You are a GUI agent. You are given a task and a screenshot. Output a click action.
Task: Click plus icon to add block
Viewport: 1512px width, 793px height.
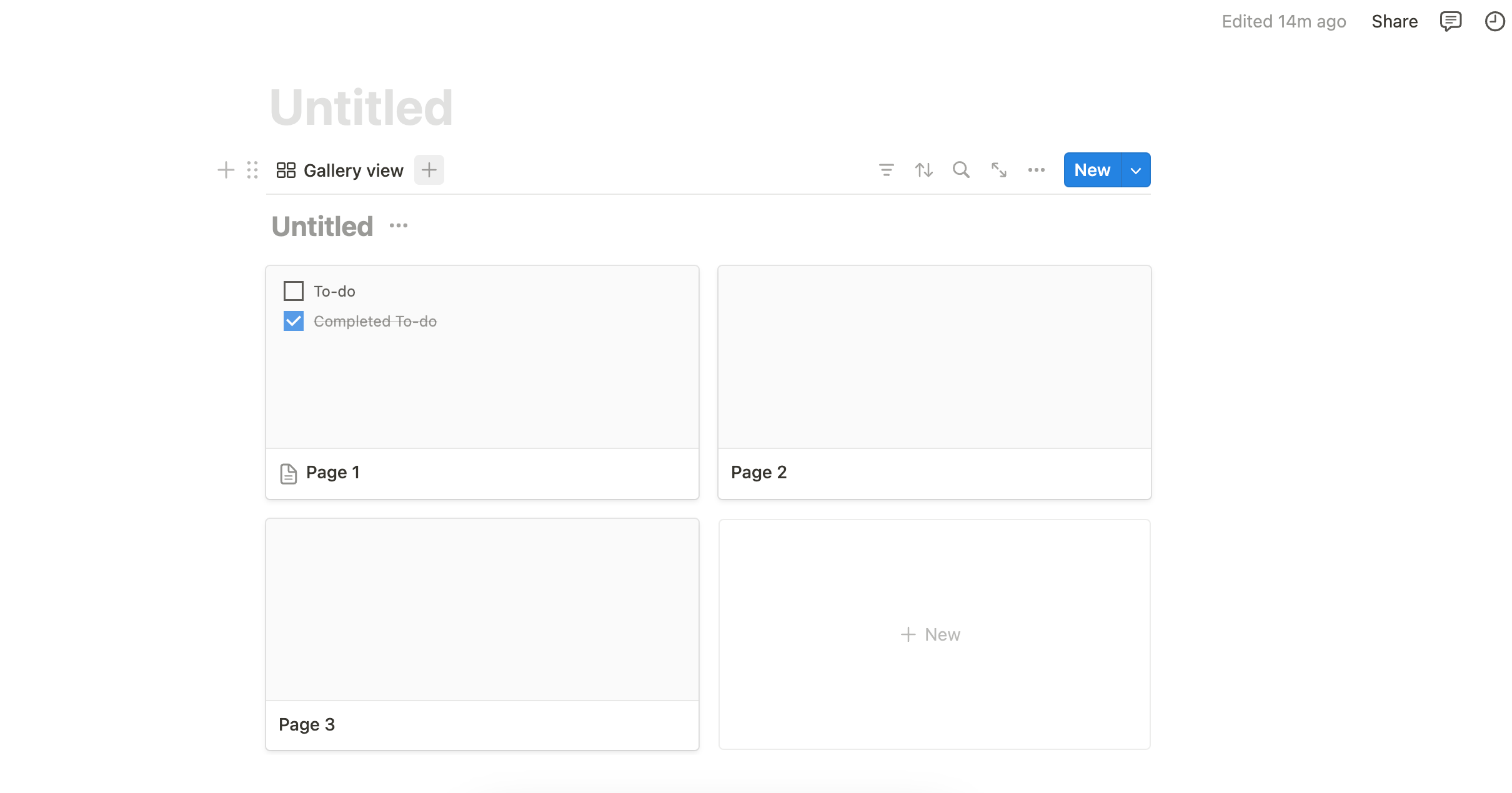coord(226,170)
